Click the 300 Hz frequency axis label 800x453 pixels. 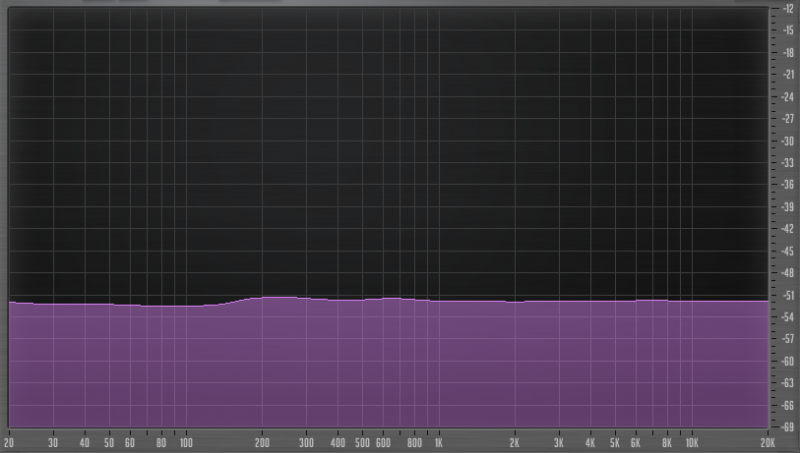tap(306, 442)
